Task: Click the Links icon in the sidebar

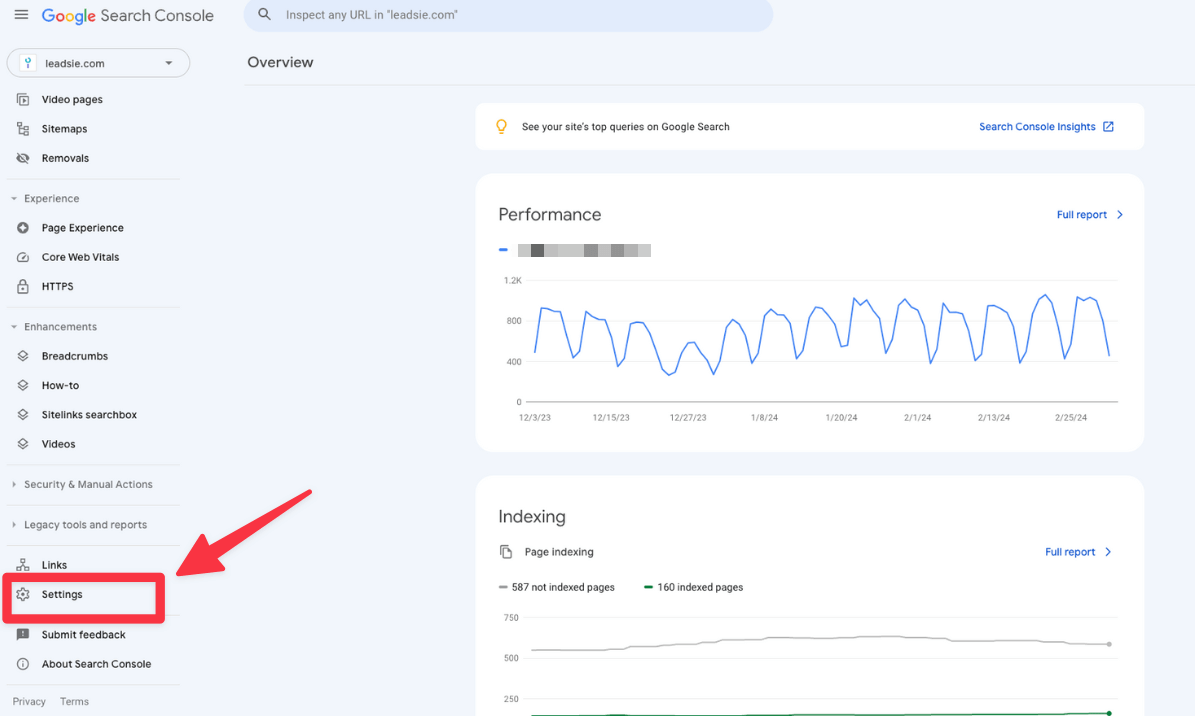Action: [21, 564]
